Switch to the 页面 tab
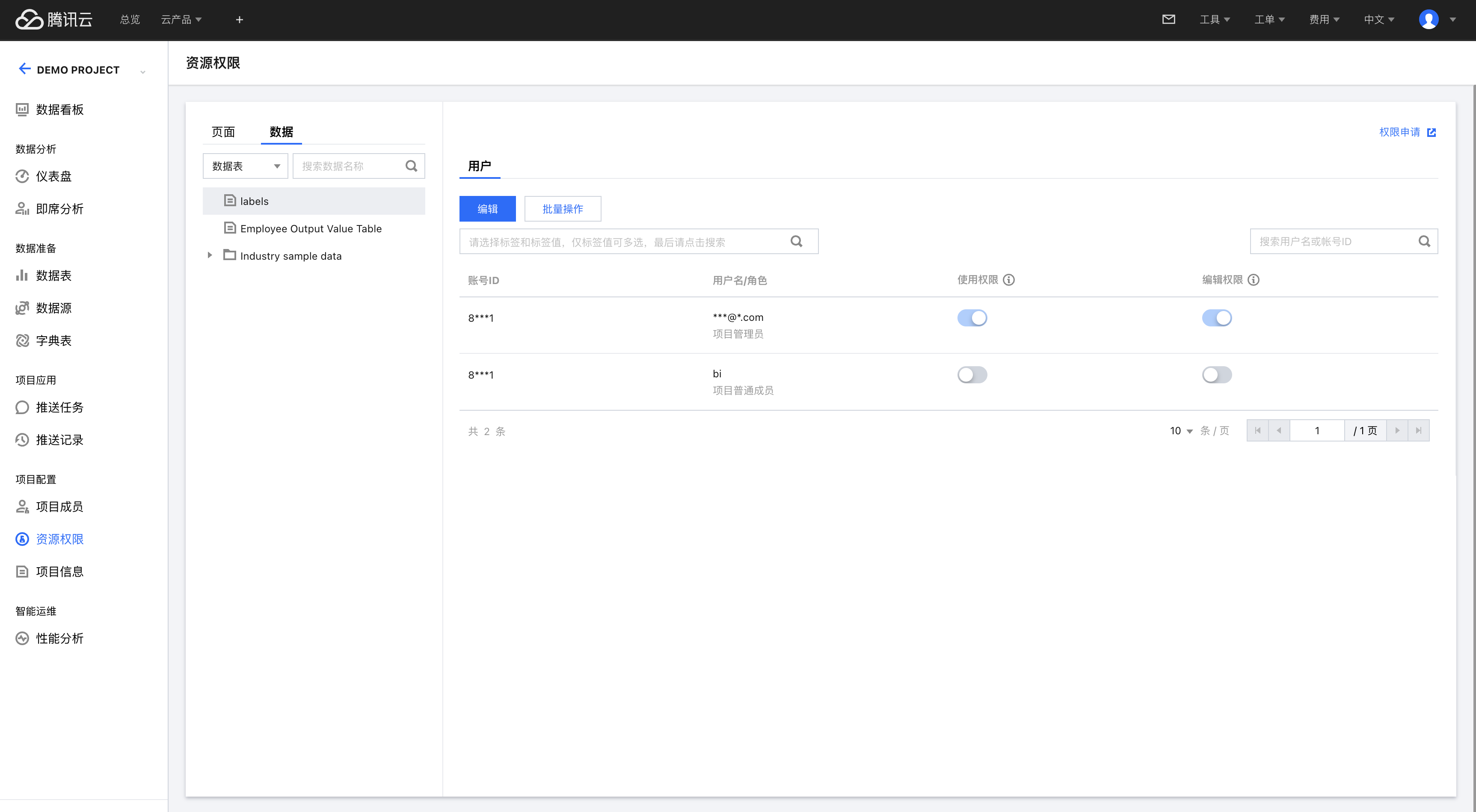 point(223,132)
